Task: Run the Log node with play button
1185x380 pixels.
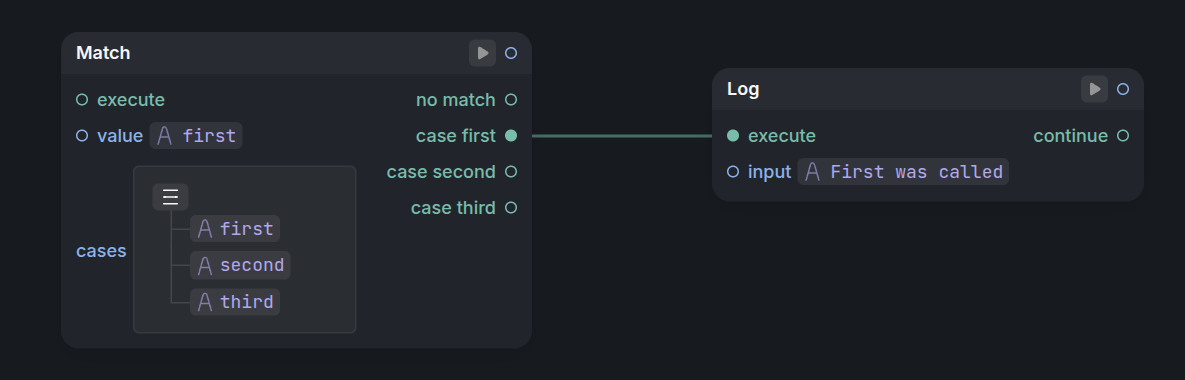Action: [x=1094, y=89]
